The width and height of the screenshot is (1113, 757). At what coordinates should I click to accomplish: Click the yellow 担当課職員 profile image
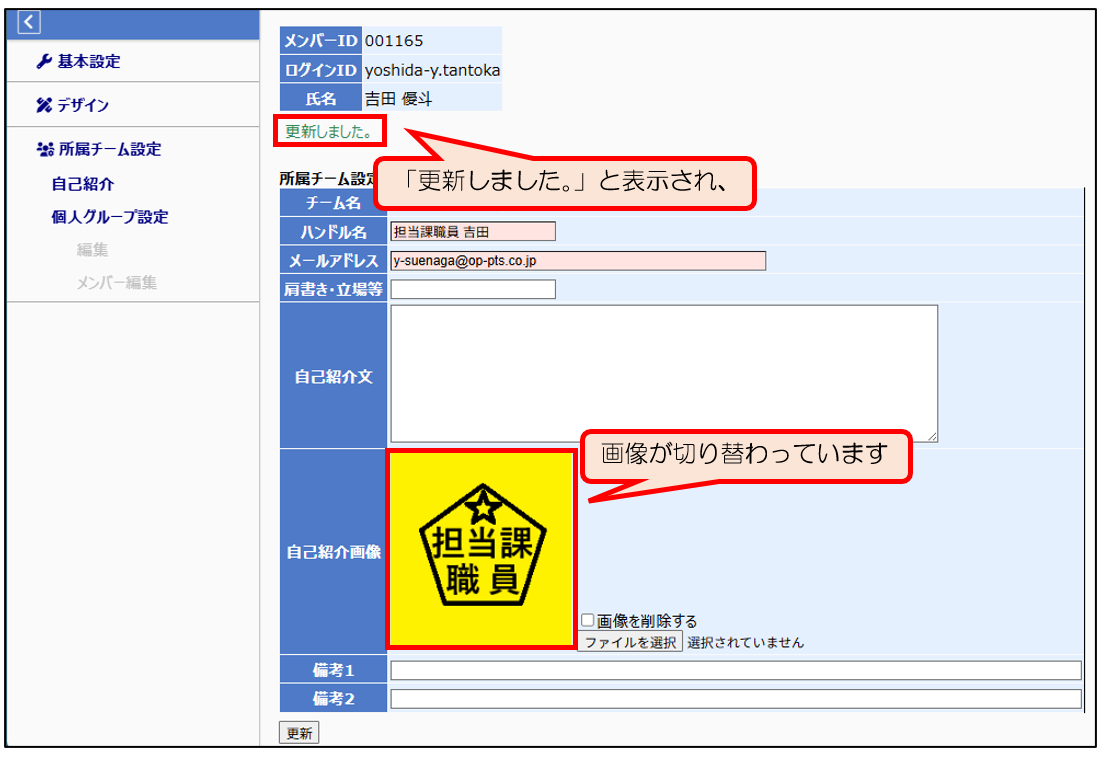(481, 548)
